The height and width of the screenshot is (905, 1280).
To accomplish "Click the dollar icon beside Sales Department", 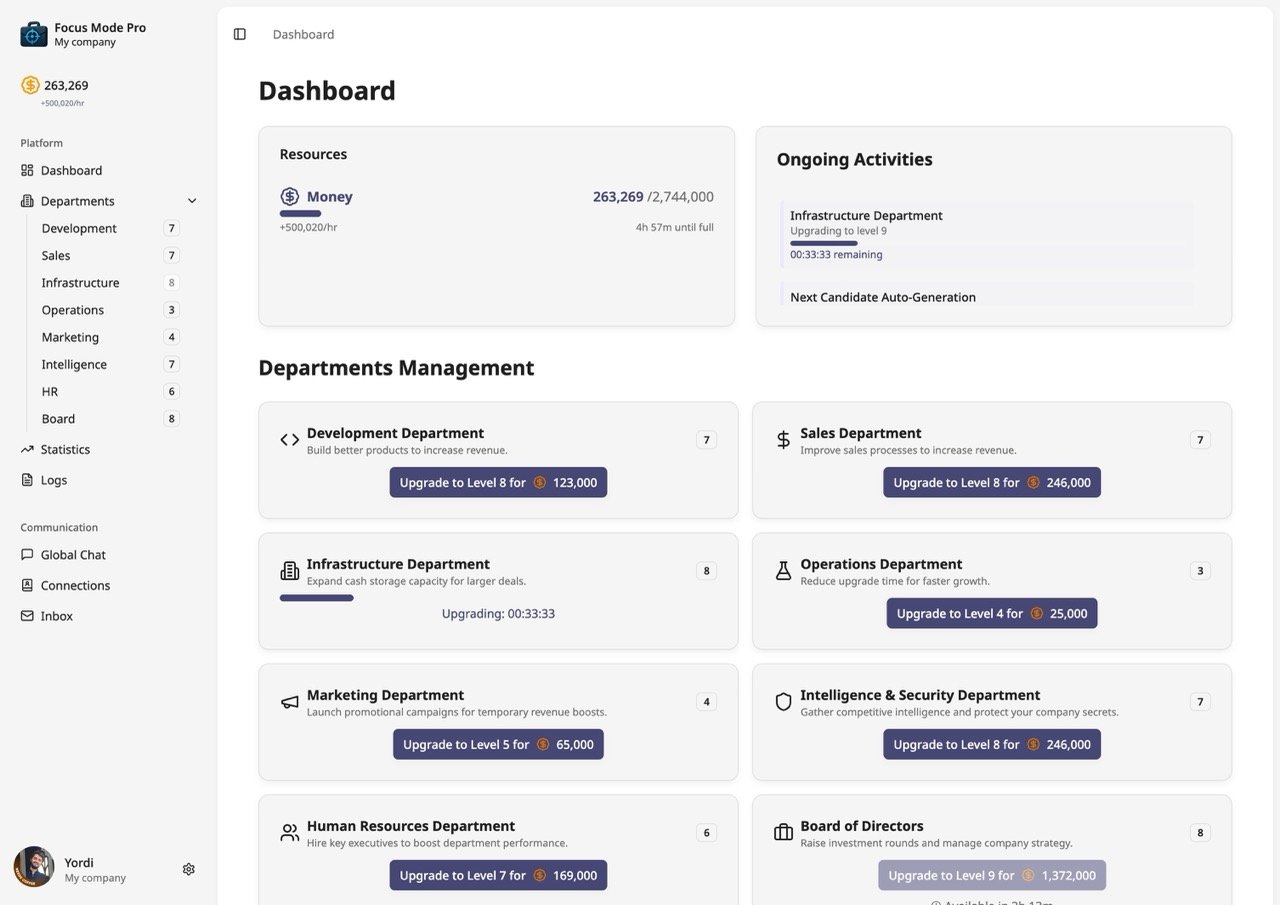I will [782, 439].
